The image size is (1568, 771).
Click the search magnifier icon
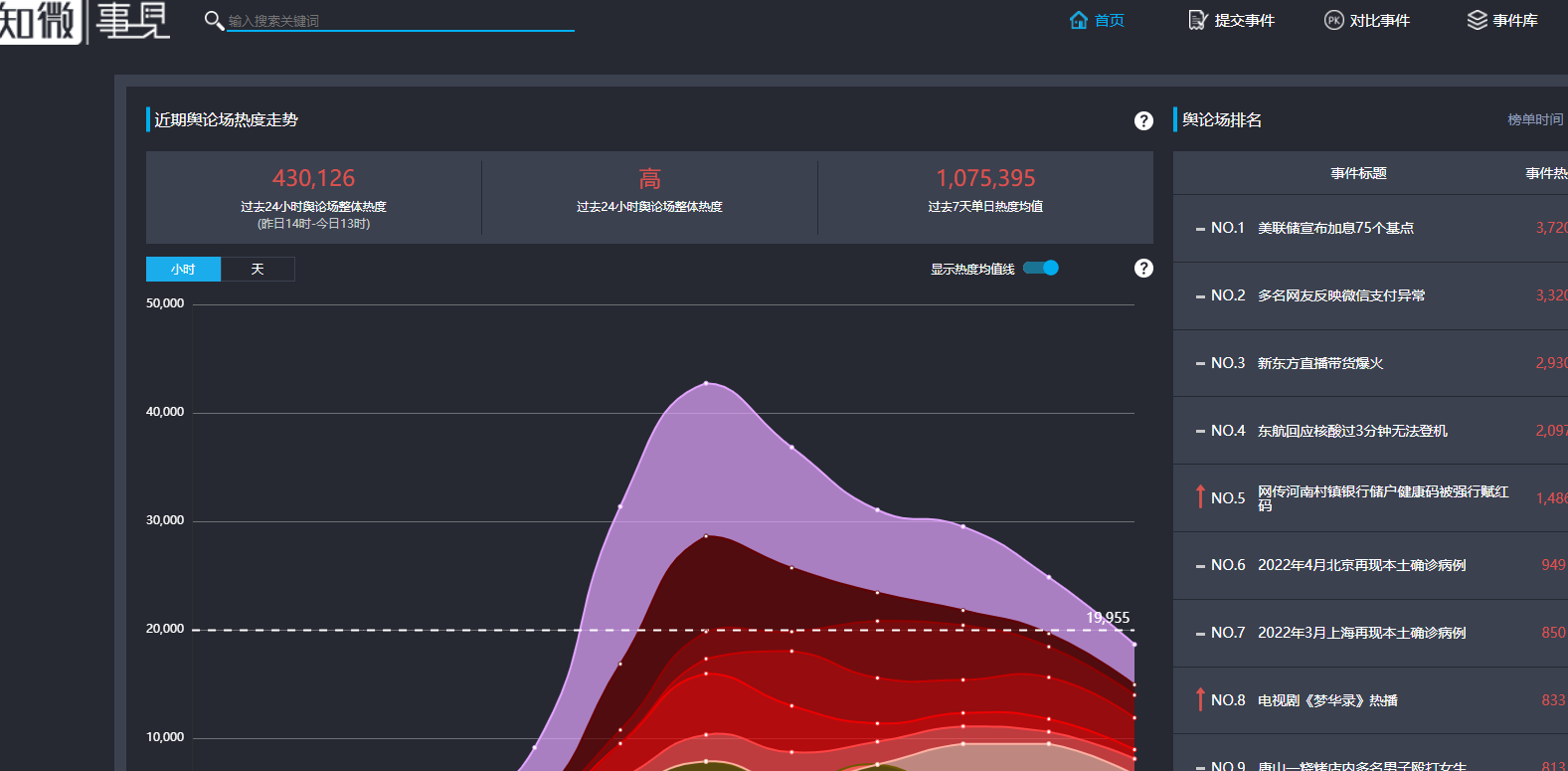click(x=213, y=20)
